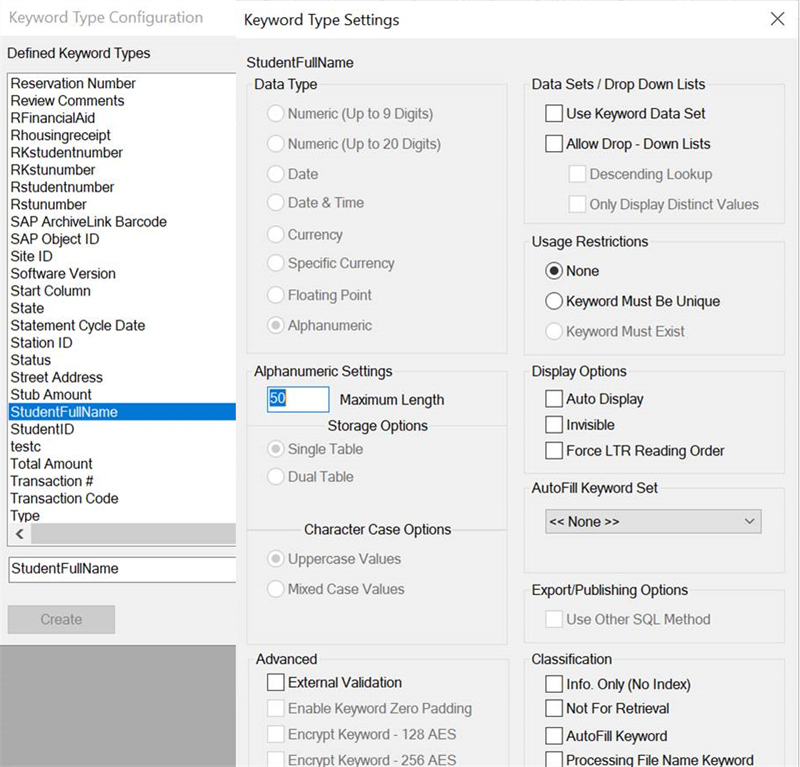Enable Force LTR Reading Order
The height and width of the screenshot is (767, 800).
tap(554, 451)
